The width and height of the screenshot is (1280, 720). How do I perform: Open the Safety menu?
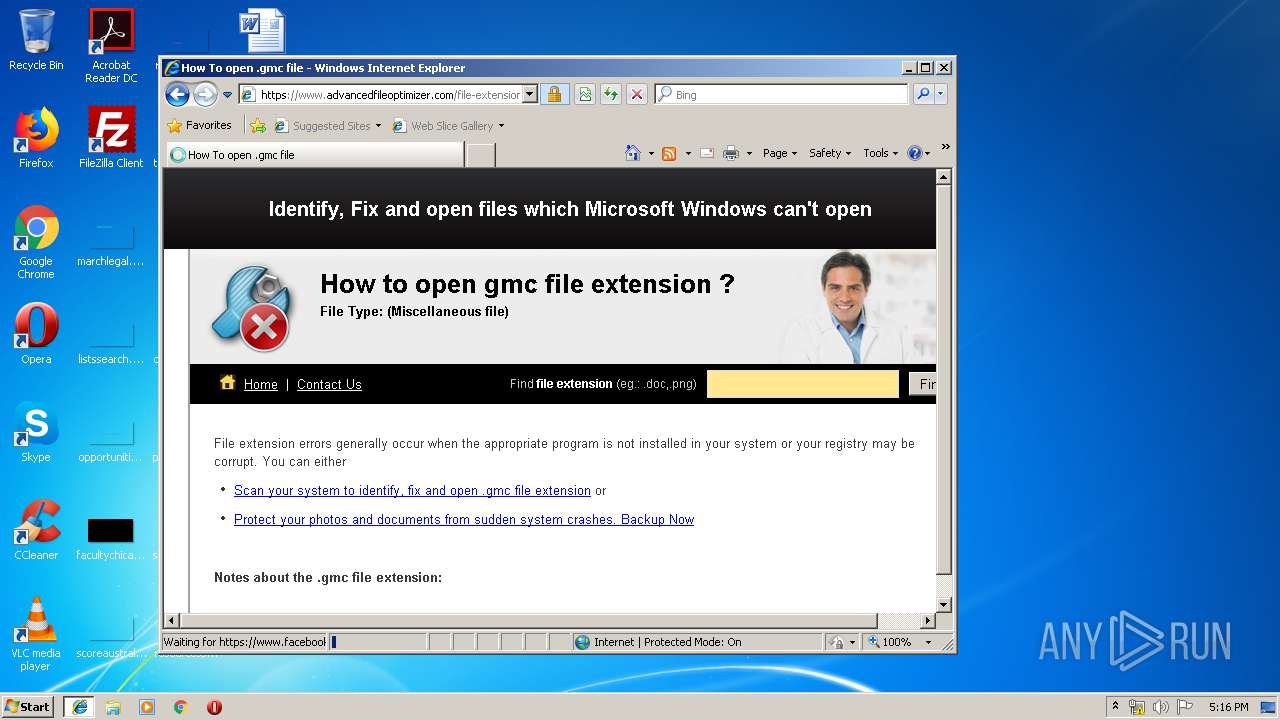pyautogui.click(x=830, y=153)
